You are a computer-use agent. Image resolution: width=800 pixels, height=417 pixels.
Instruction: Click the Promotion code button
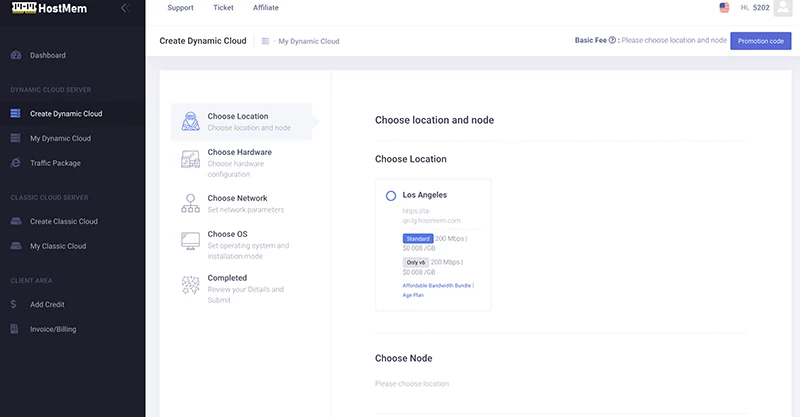point(760,41)
